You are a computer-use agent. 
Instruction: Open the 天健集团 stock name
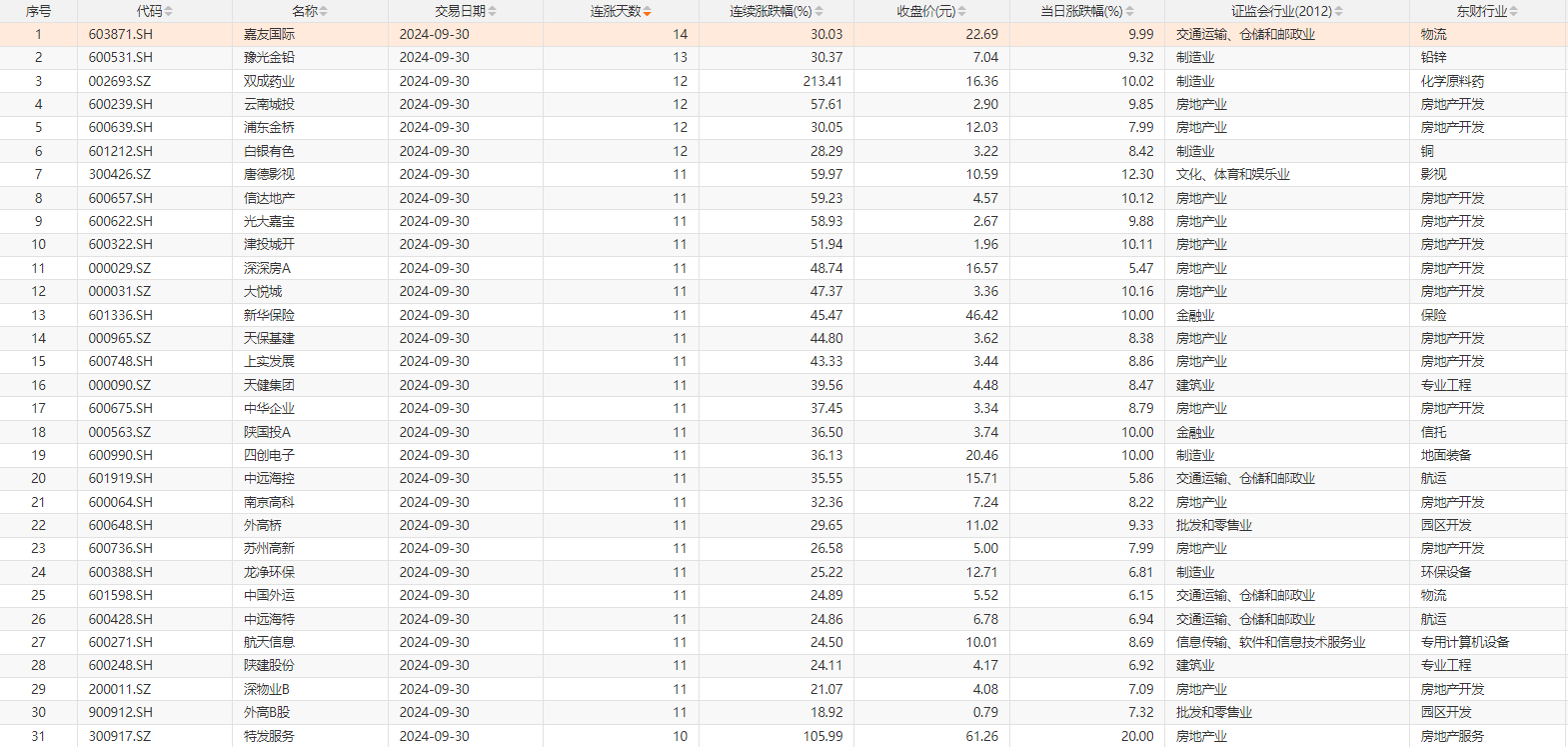click(270, 385)
